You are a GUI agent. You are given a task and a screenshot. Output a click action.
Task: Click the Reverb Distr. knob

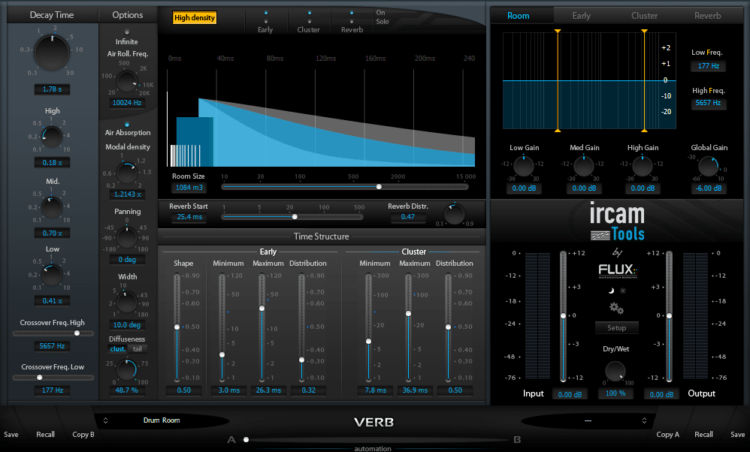454,214
